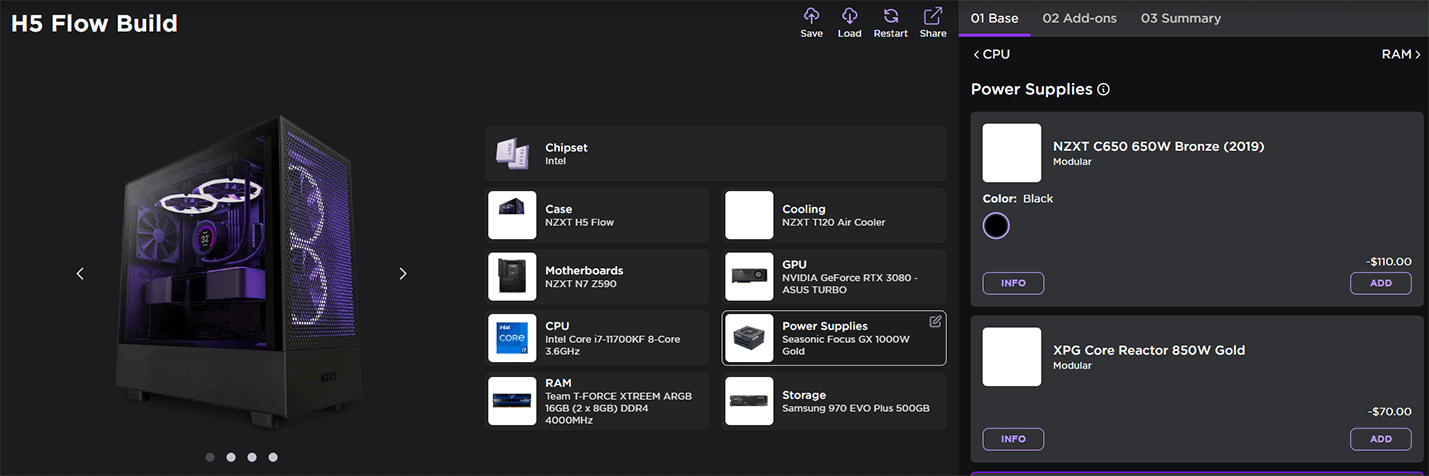Click the Save cloud upload icon
This screenshot has width=1429, height=476.
(x=812, y=15)
